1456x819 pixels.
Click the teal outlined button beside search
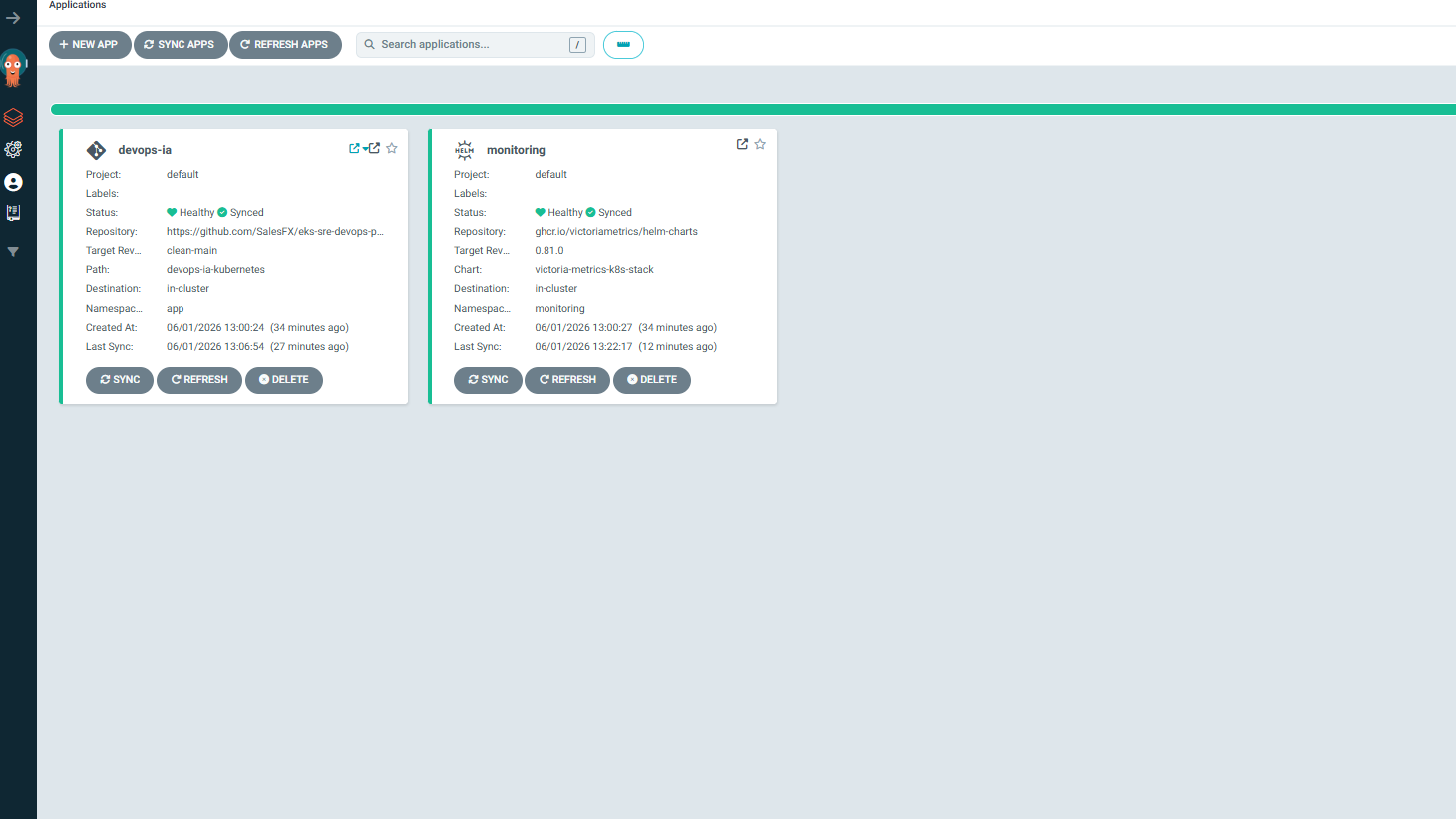pyautogui.click(x=623, y=45)
